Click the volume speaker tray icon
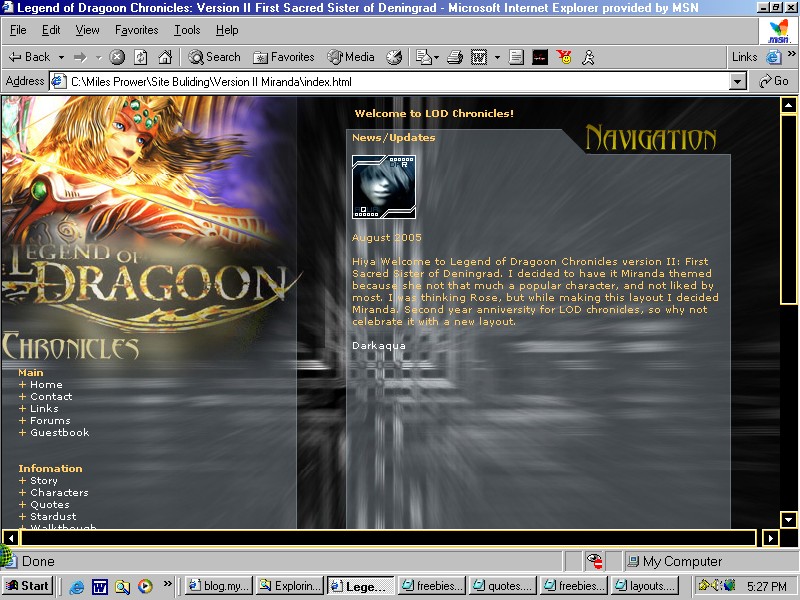 pyautogui.click(x=716, y=585)
